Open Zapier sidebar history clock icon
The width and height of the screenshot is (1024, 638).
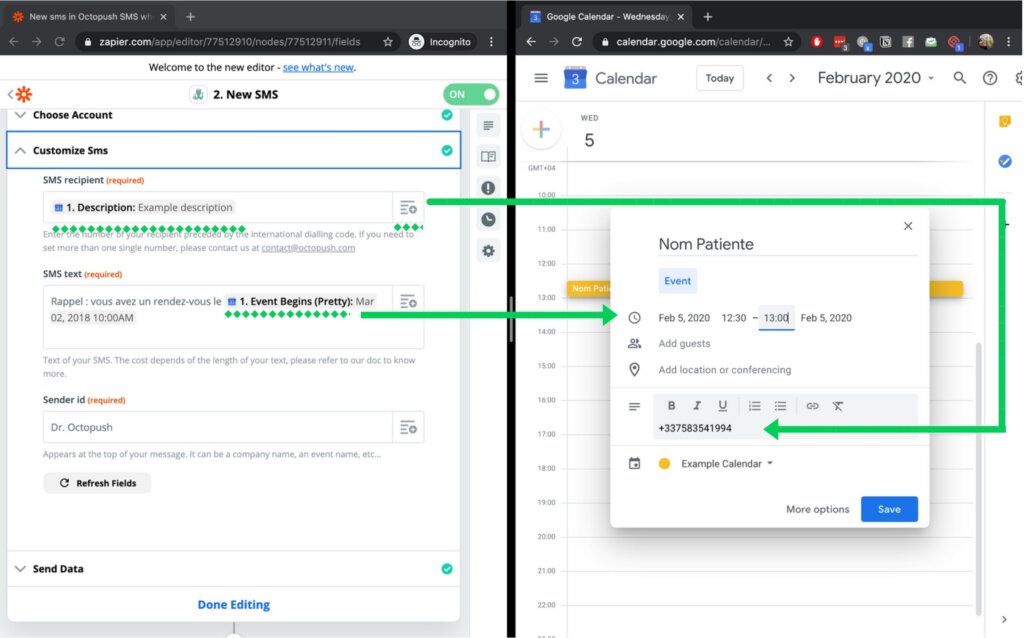(x=488, y=219)
